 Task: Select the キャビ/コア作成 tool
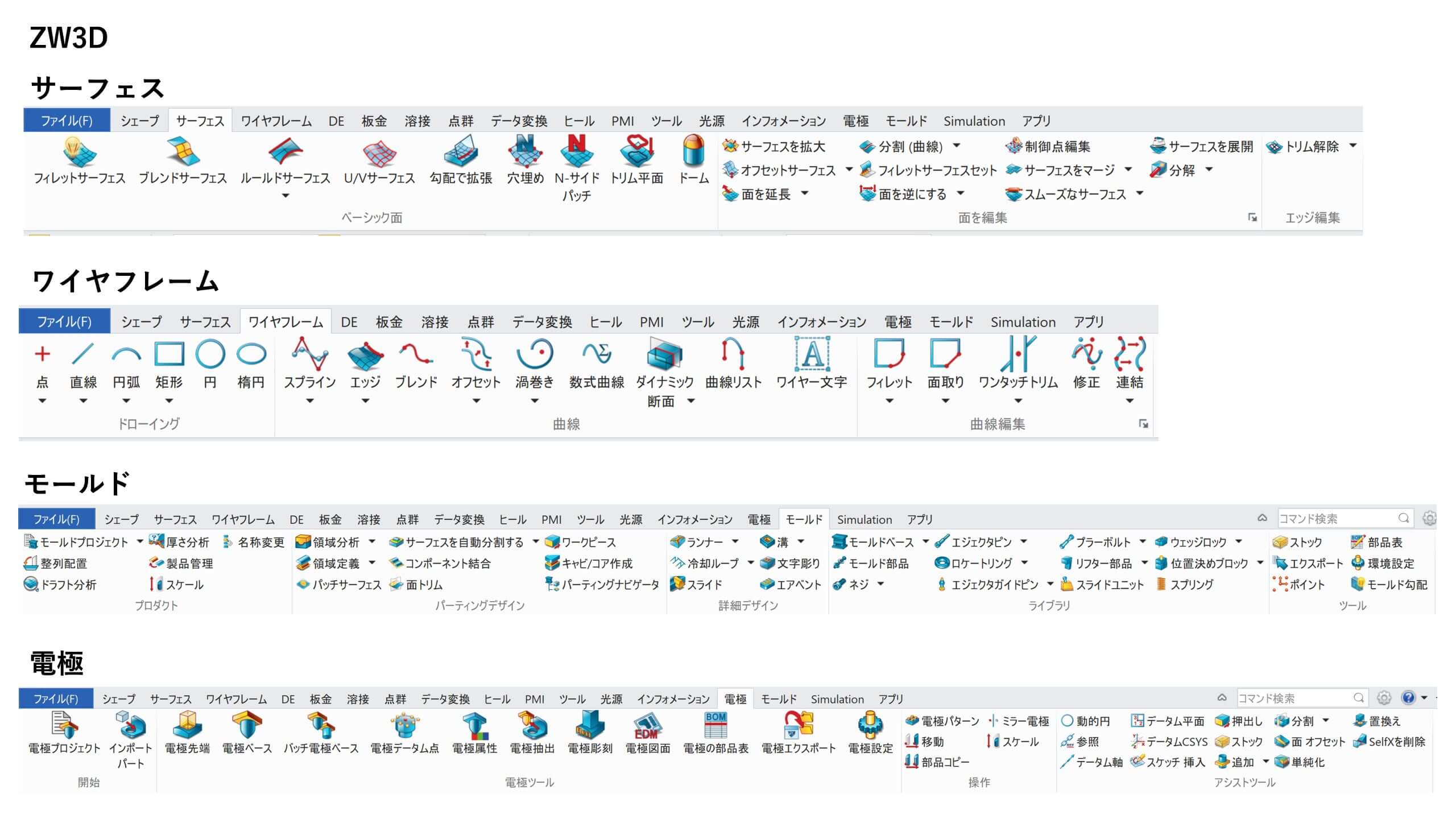click(588, 563)
